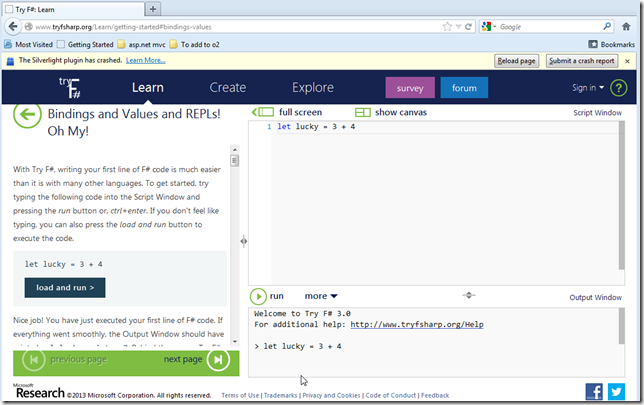Image resolution: width=644 pixels, height=405 pixels.
Task: Open the Most Visited bookmark
Action: (28, 44)
